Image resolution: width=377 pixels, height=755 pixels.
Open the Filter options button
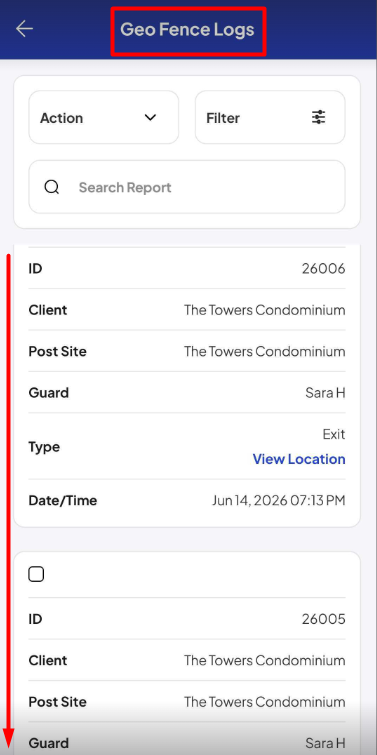click(270, 117)
